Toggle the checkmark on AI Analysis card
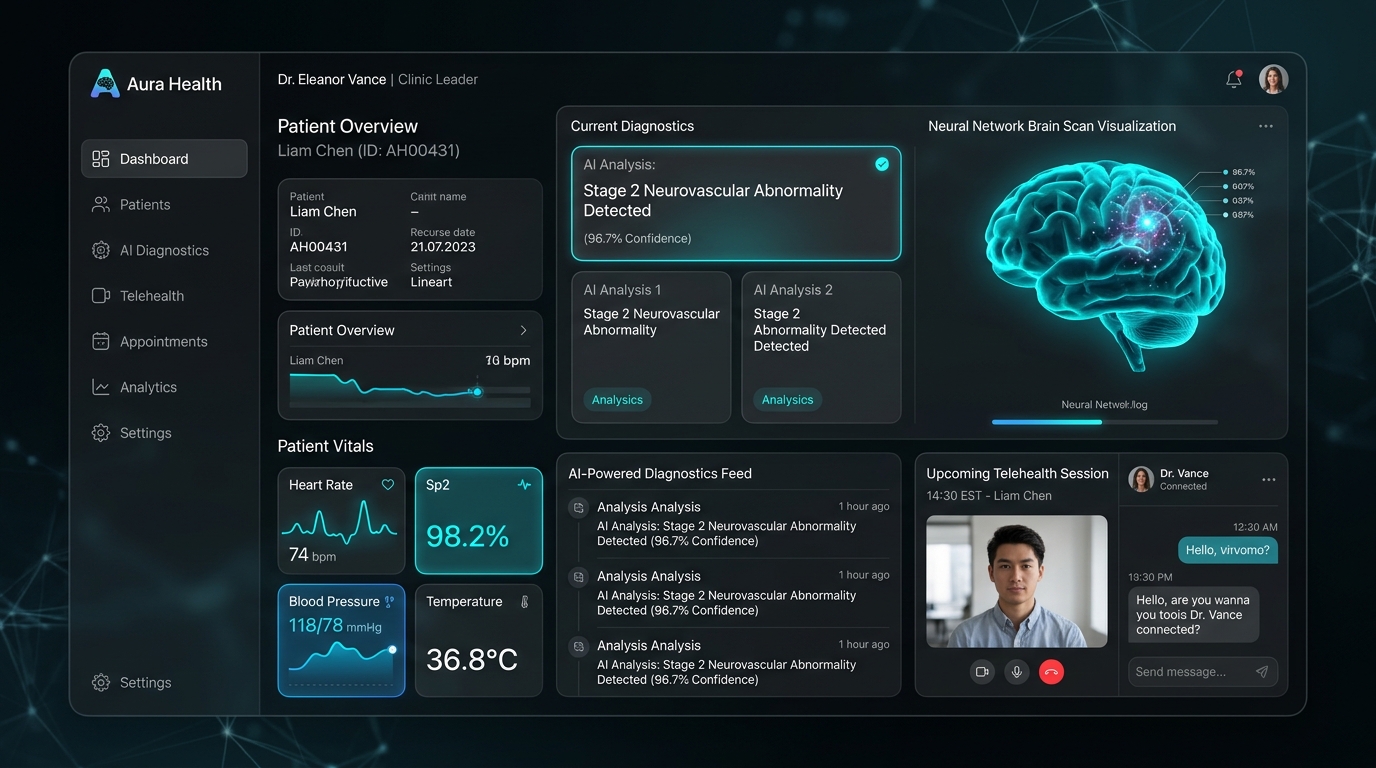The width and height of the screenshot is (1376, 768). (x=882, y=165)
